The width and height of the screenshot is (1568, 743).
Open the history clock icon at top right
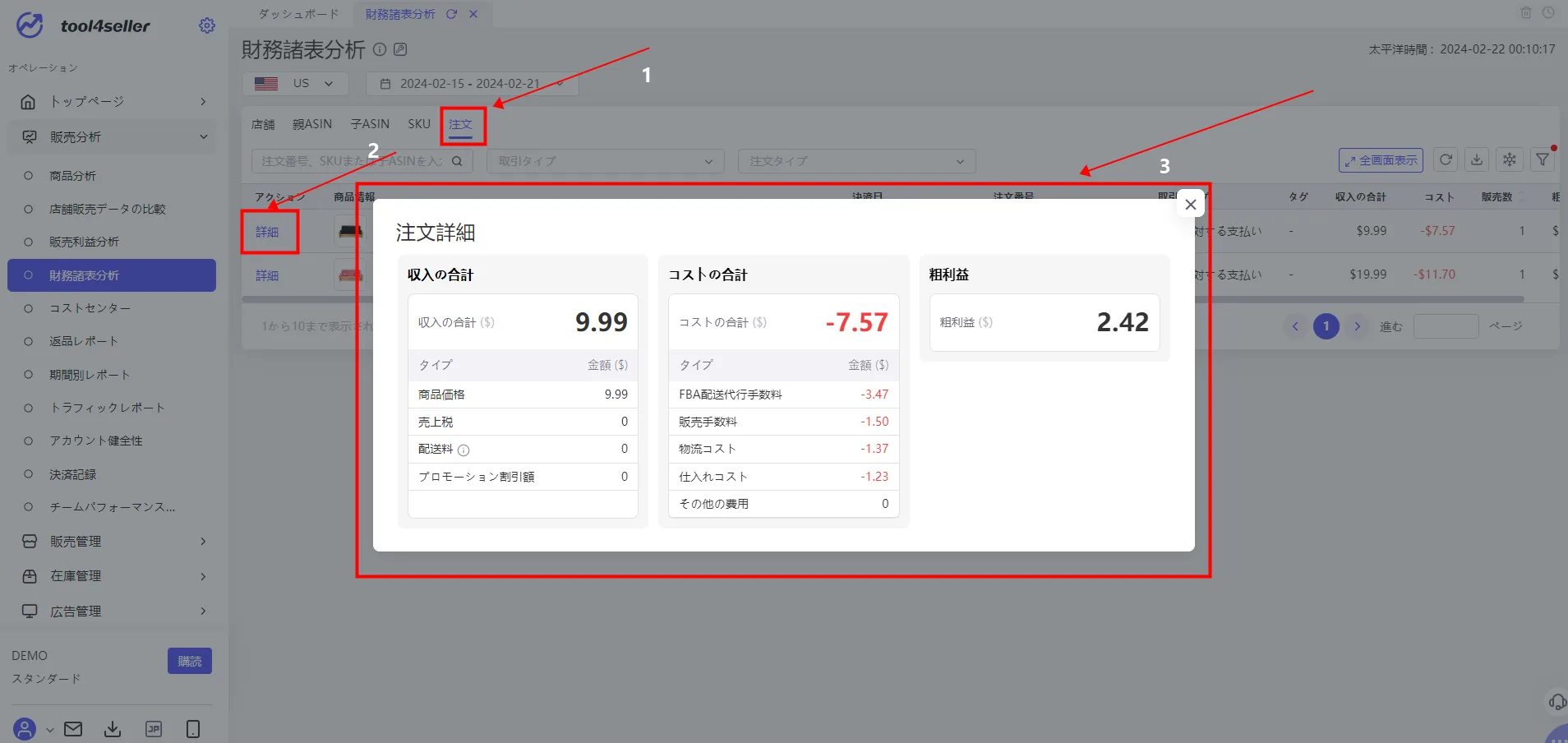[x=1548, y=12]
